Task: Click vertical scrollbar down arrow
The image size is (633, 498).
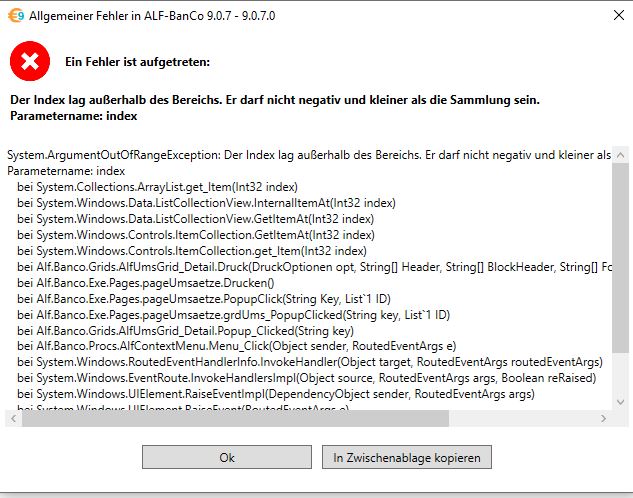Action: pos(620,402)
